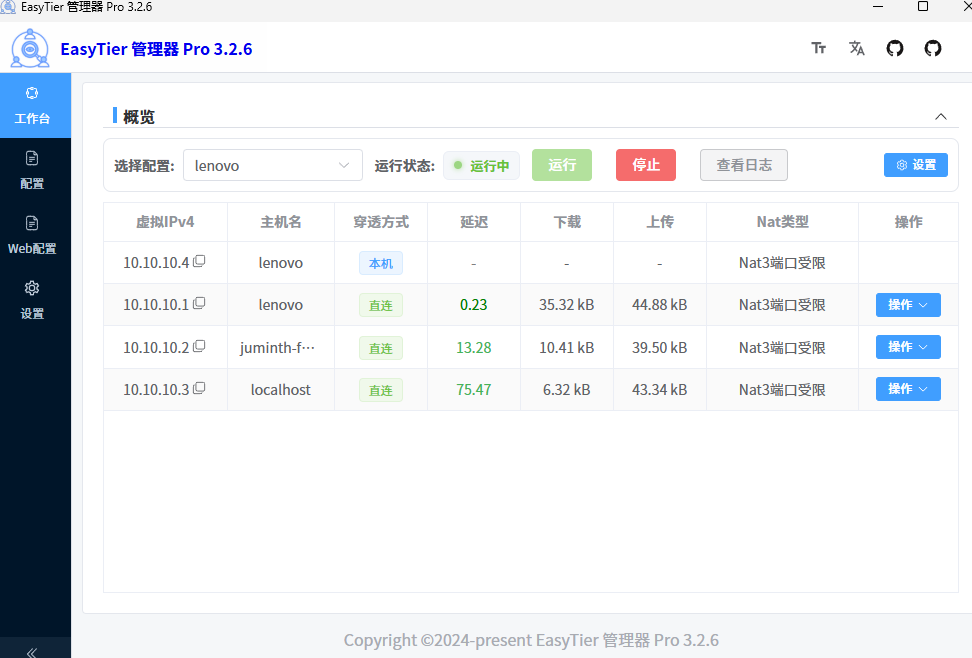Click the EasyTier logo in the top left

(x=30, y=47)
